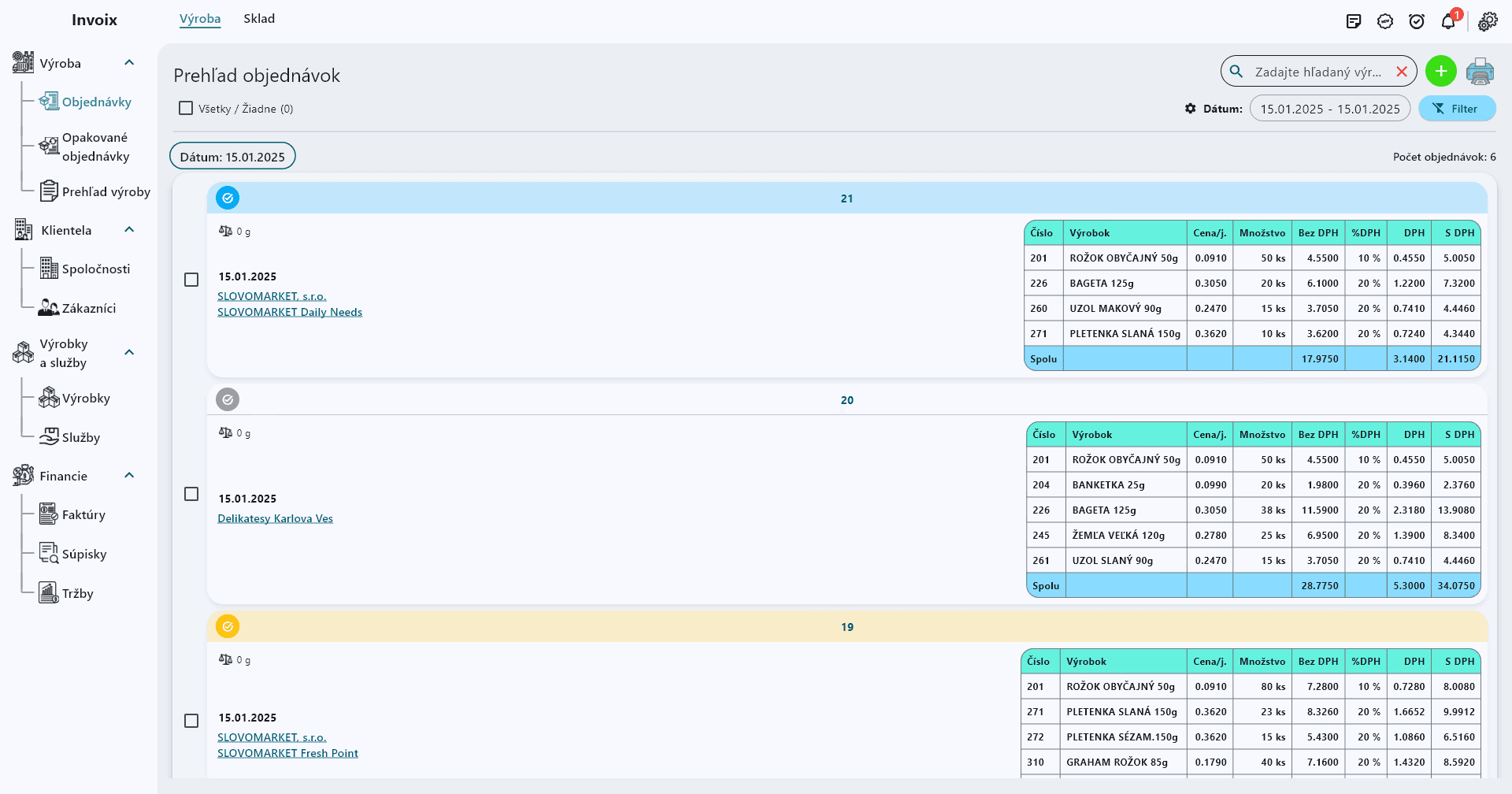
Task: Open the settings gear in top bar
Action: pyautogui.click(x=1488, y=21)
